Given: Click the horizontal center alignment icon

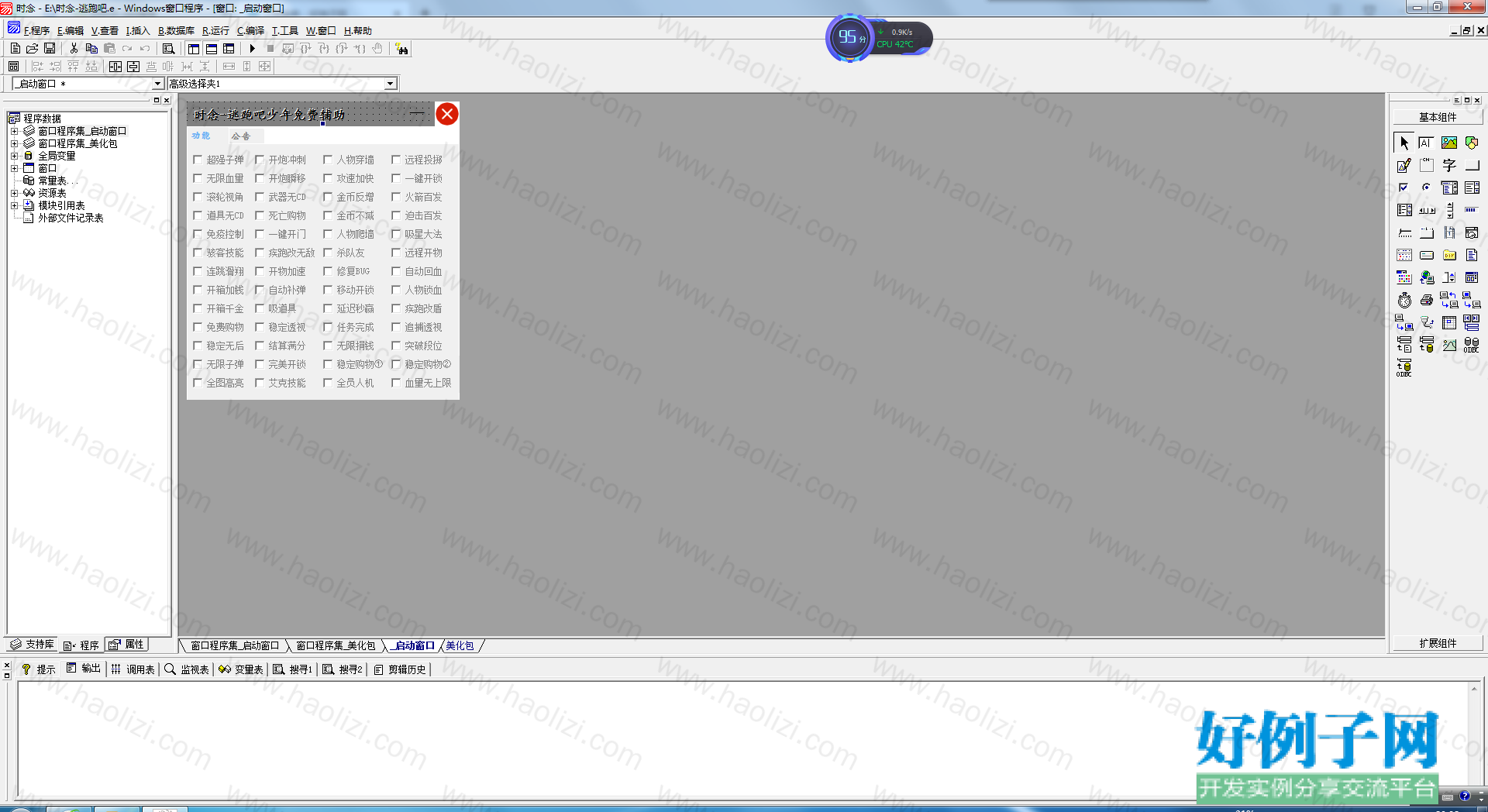Looking at the screenshot, I should pos(115,67).
